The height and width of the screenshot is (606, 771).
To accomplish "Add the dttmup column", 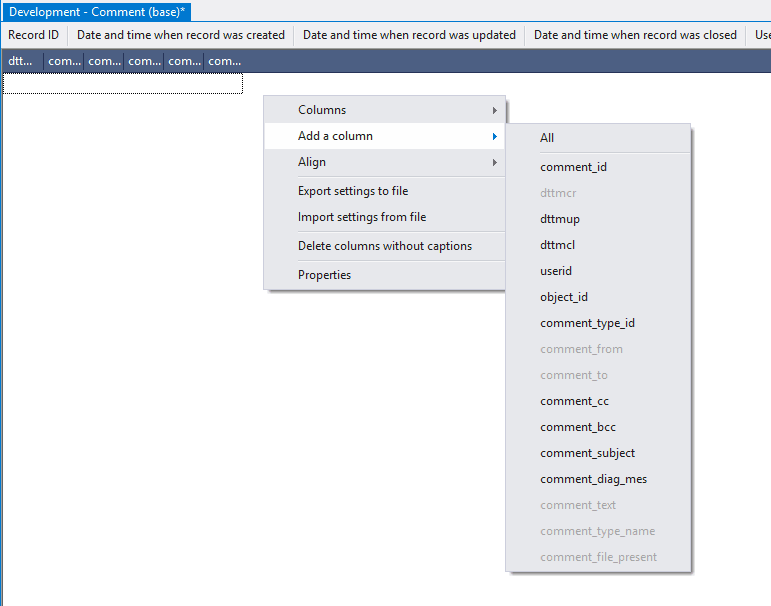I will coord(559,219).
